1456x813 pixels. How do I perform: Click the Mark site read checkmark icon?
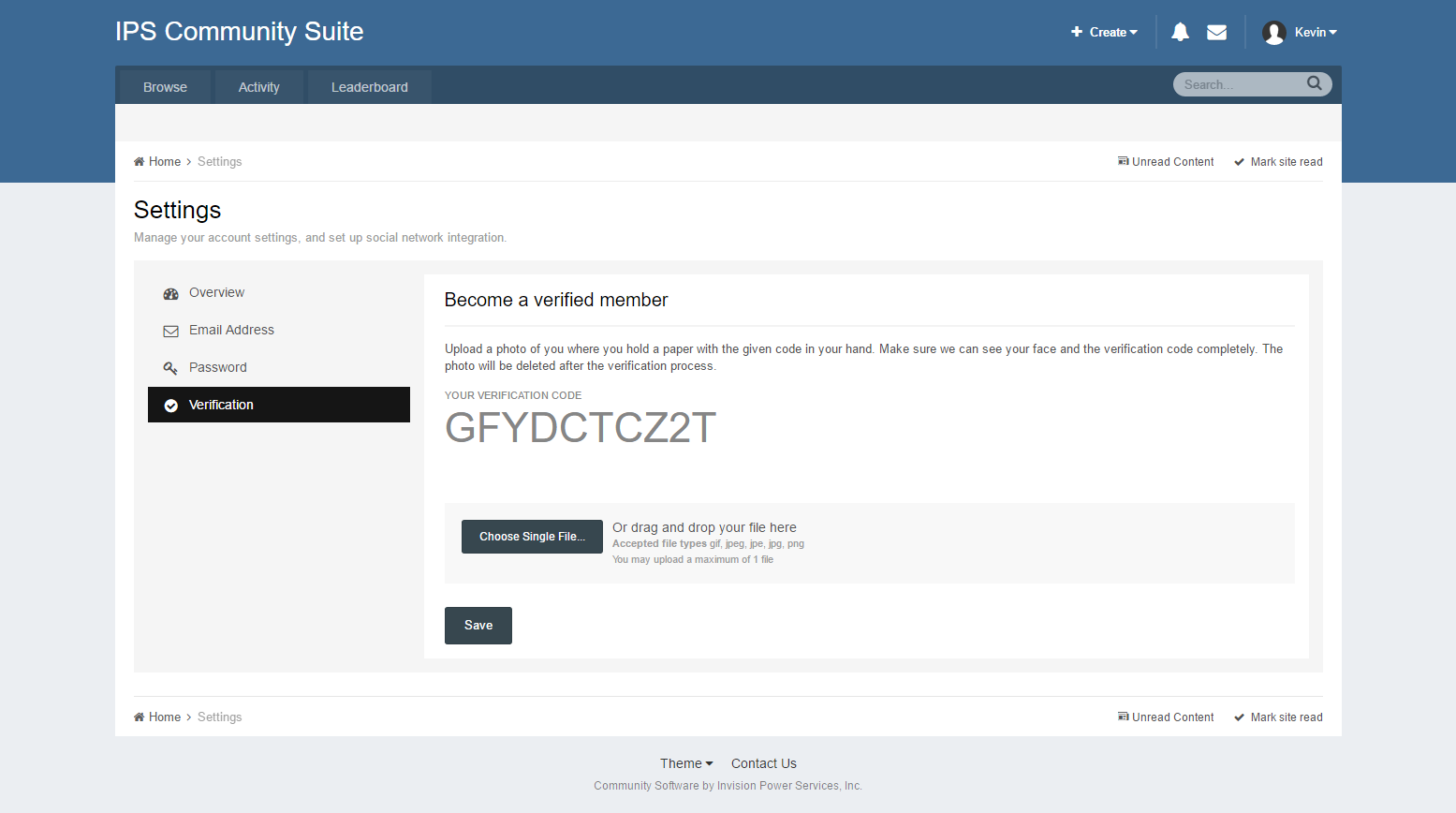(1238, 161)
